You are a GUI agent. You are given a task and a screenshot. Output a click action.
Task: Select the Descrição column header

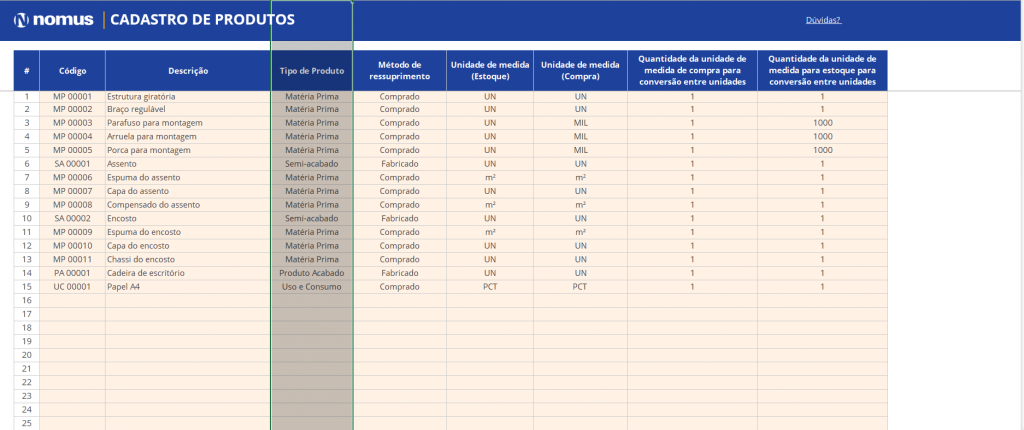pos(188,71)
